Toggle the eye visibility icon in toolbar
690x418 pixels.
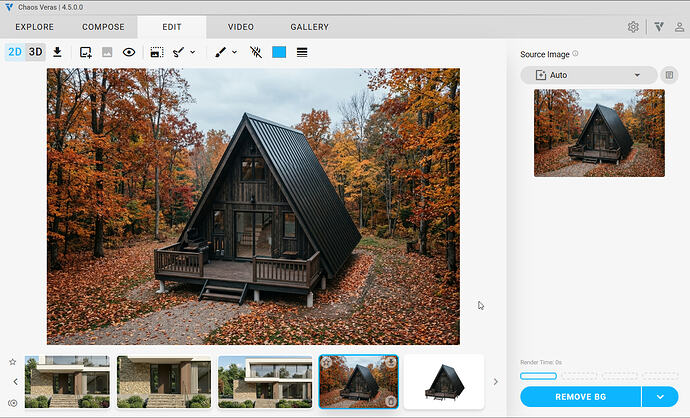coord(129,52)
